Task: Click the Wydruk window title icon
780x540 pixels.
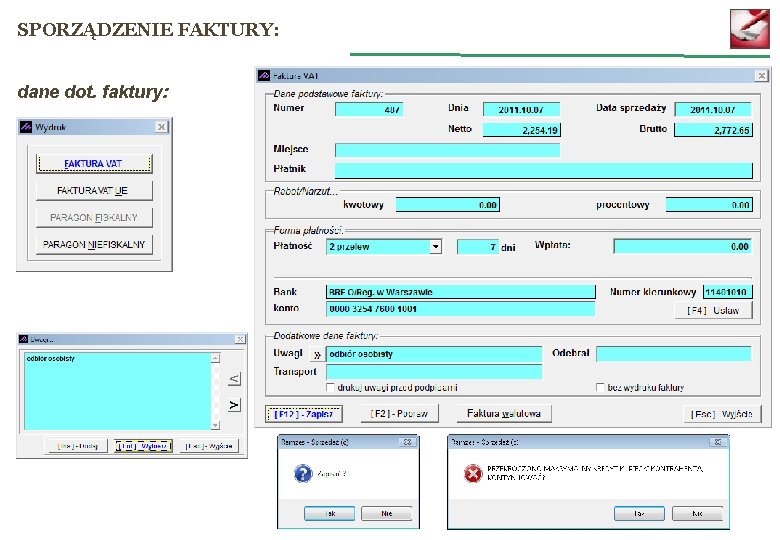Action: click(26, 127)
